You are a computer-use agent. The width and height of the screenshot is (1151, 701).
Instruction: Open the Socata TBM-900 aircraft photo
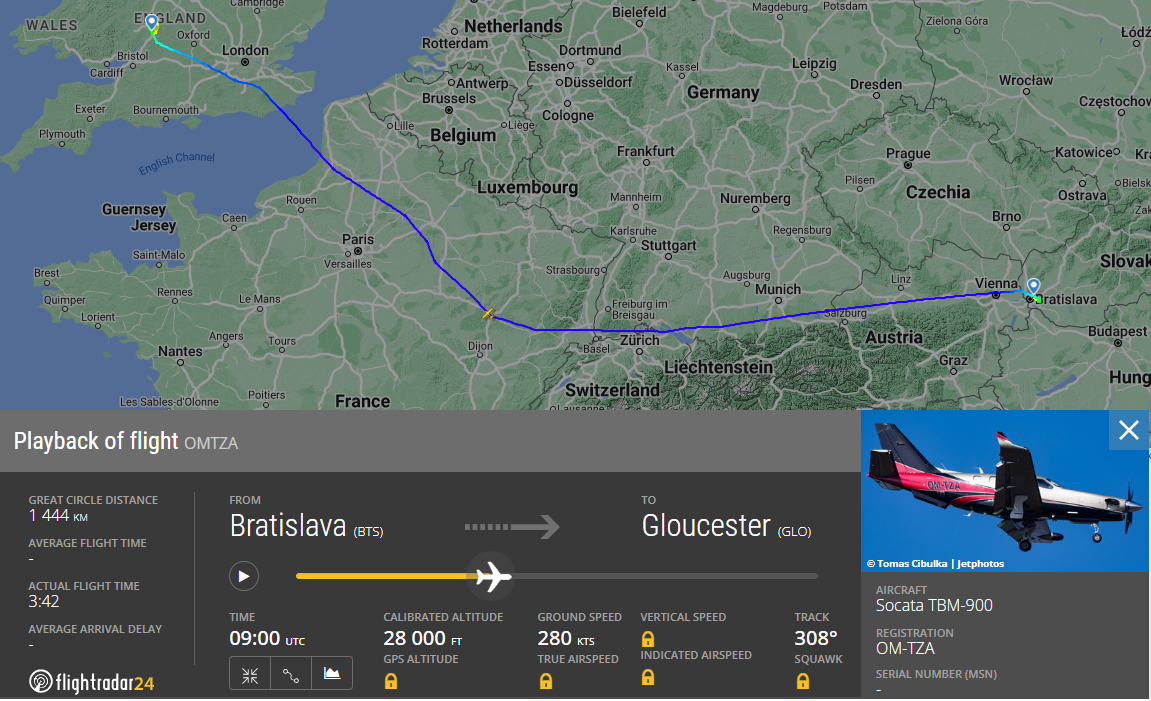coord(1004,490)
